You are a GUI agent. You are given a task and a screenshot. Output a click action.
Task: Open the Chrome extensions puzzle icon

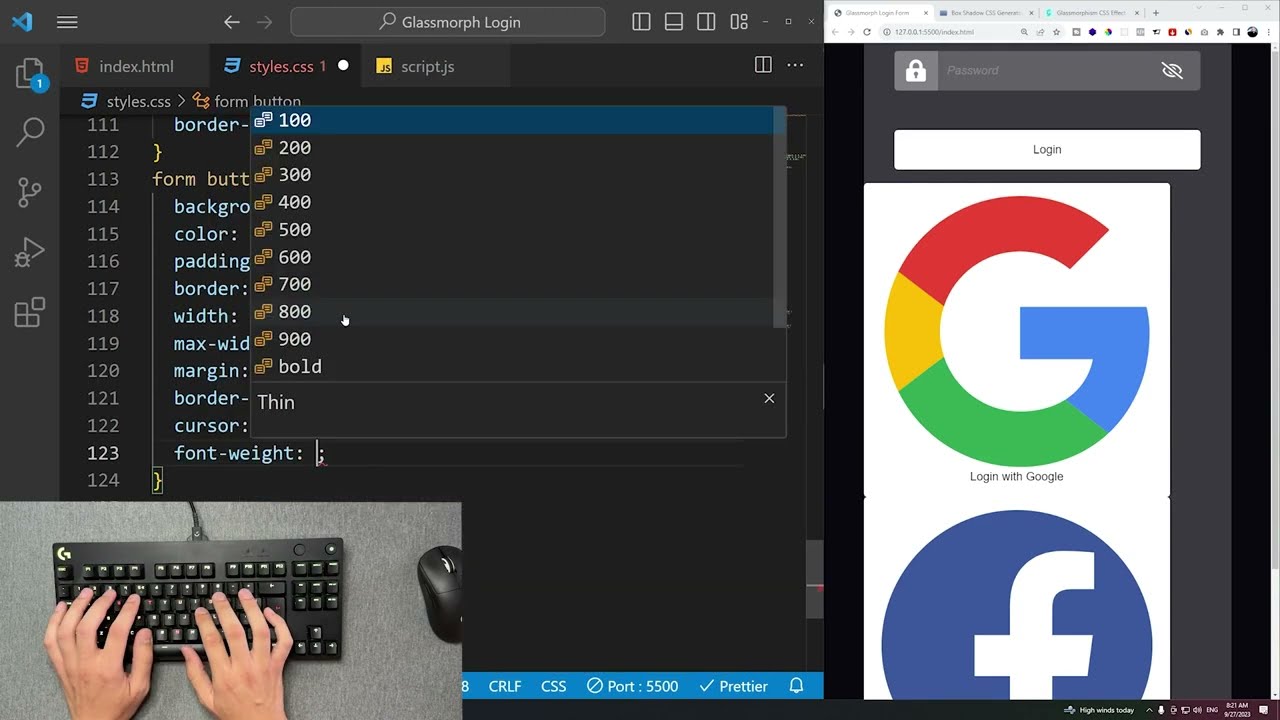[x=1220, y=32]
